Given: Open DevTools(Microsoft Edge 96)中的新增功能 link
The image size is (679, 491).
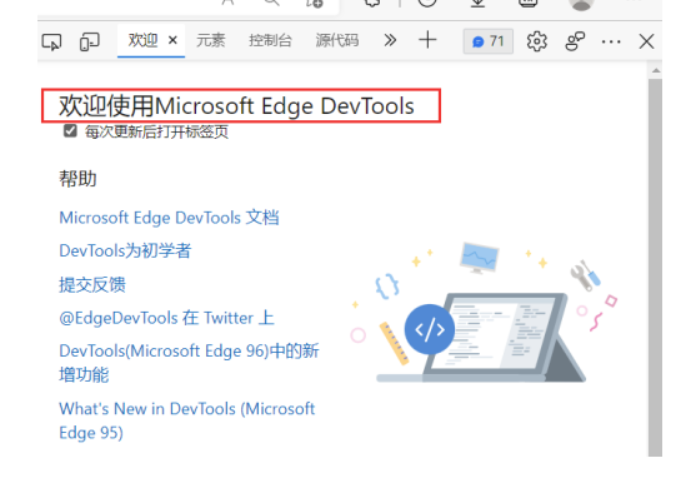Looking at the screenshot, I should point(189,362).
